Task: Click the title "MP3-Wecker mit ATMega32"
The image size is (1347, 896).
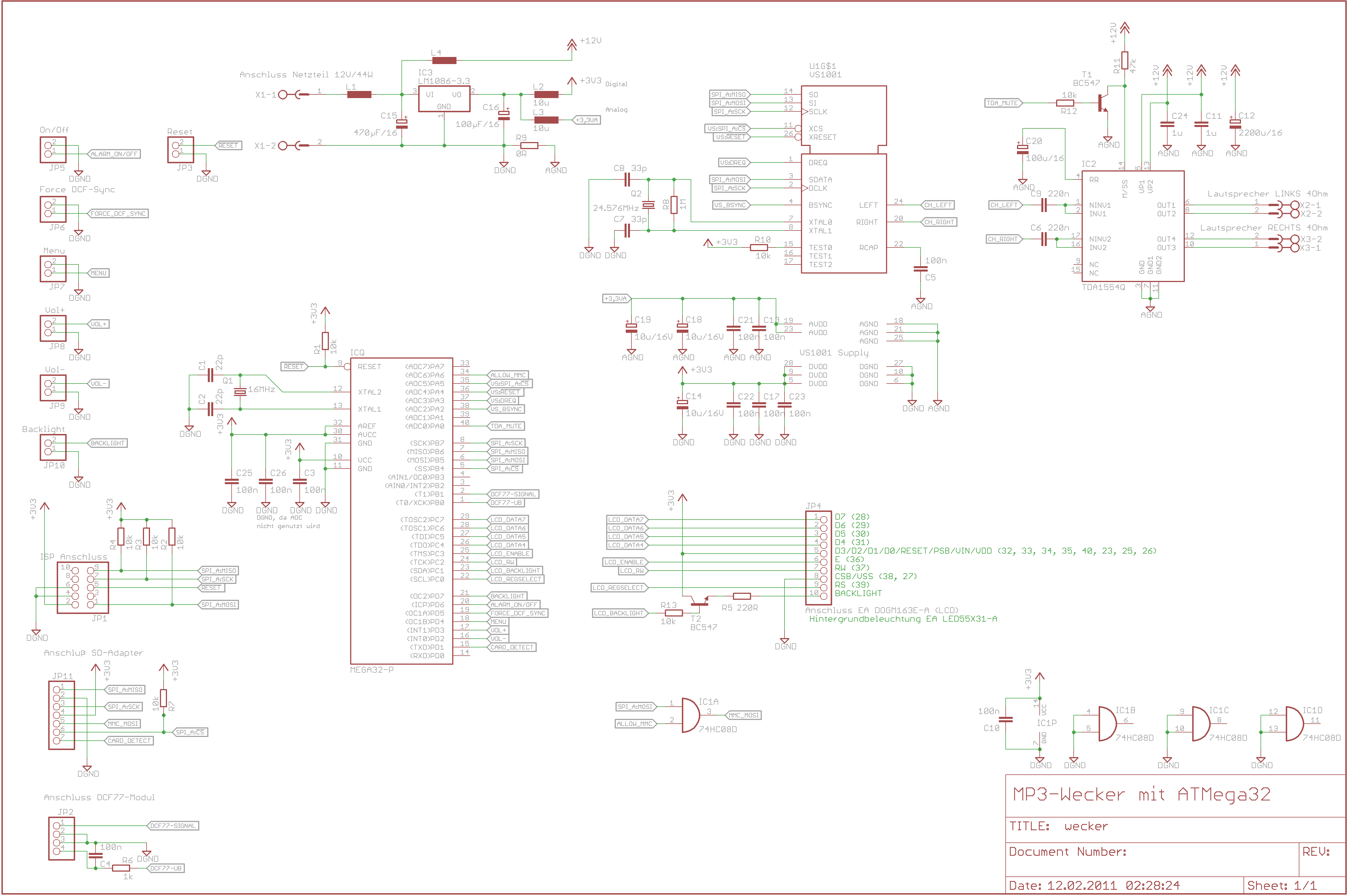Action: (1141, 794)
